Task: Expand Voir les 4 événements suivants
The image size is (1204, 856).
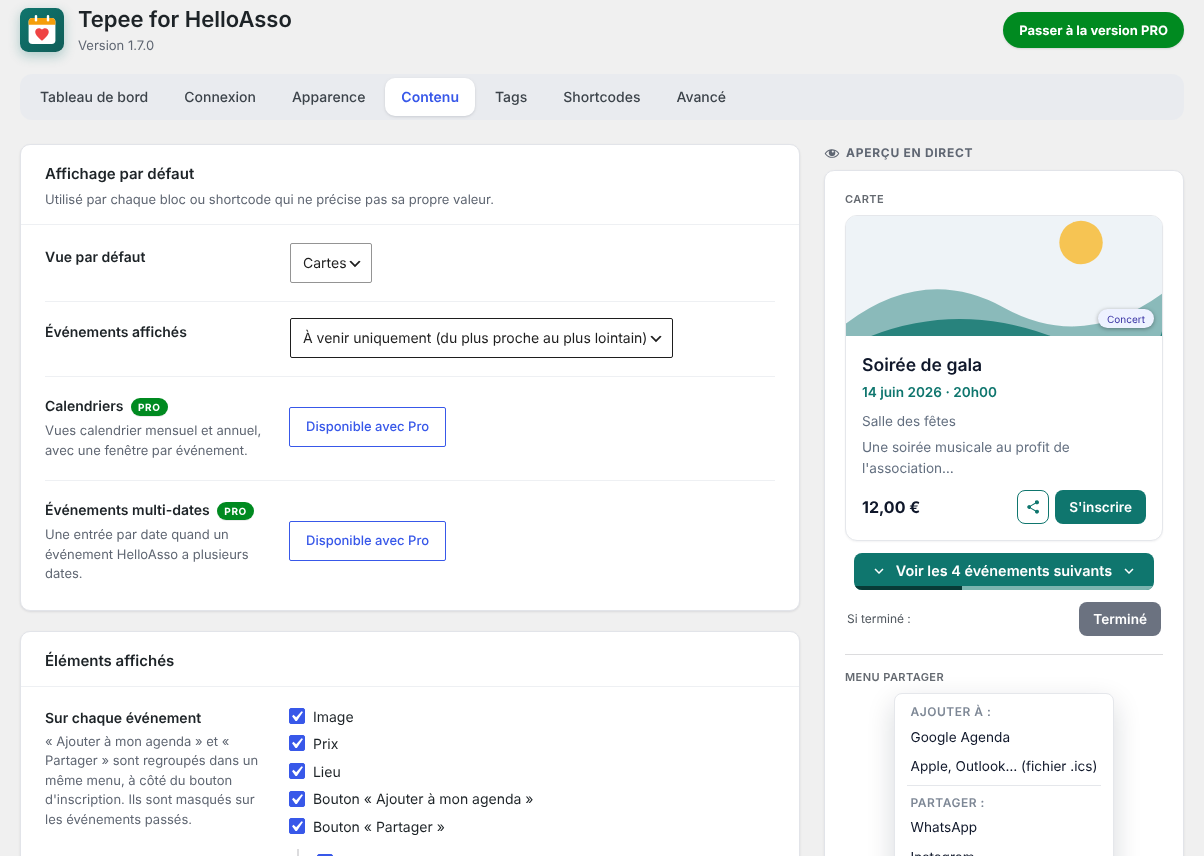Action: (x=1004, y=571)
